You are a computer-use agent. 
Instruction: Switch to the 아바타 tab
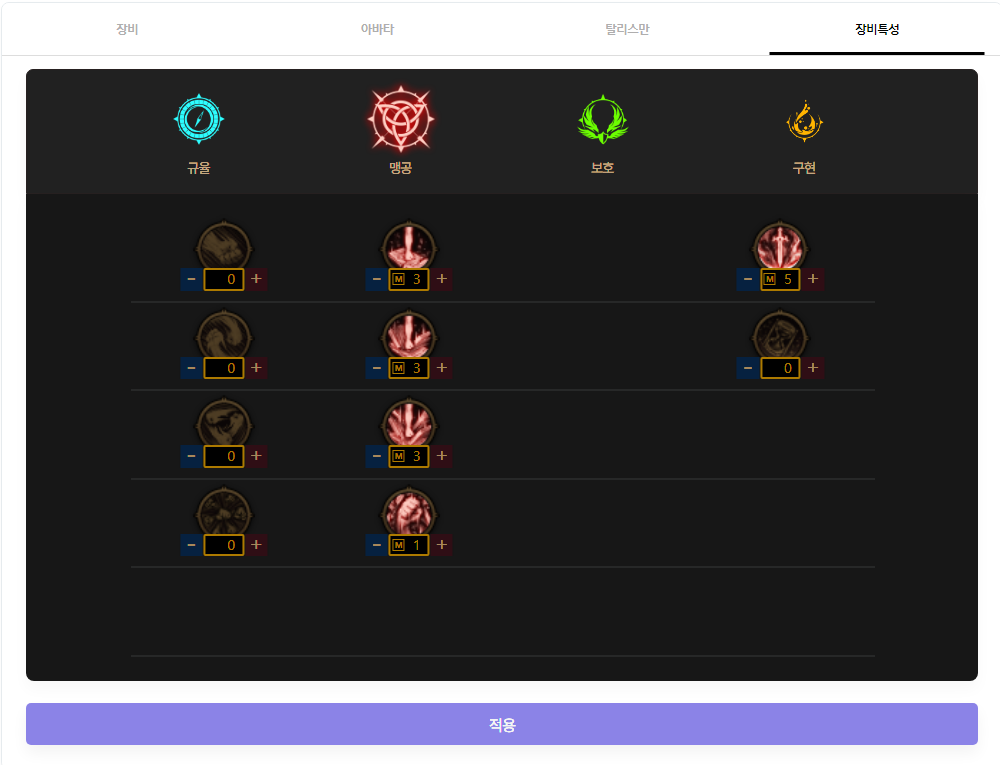coord(377,29)
